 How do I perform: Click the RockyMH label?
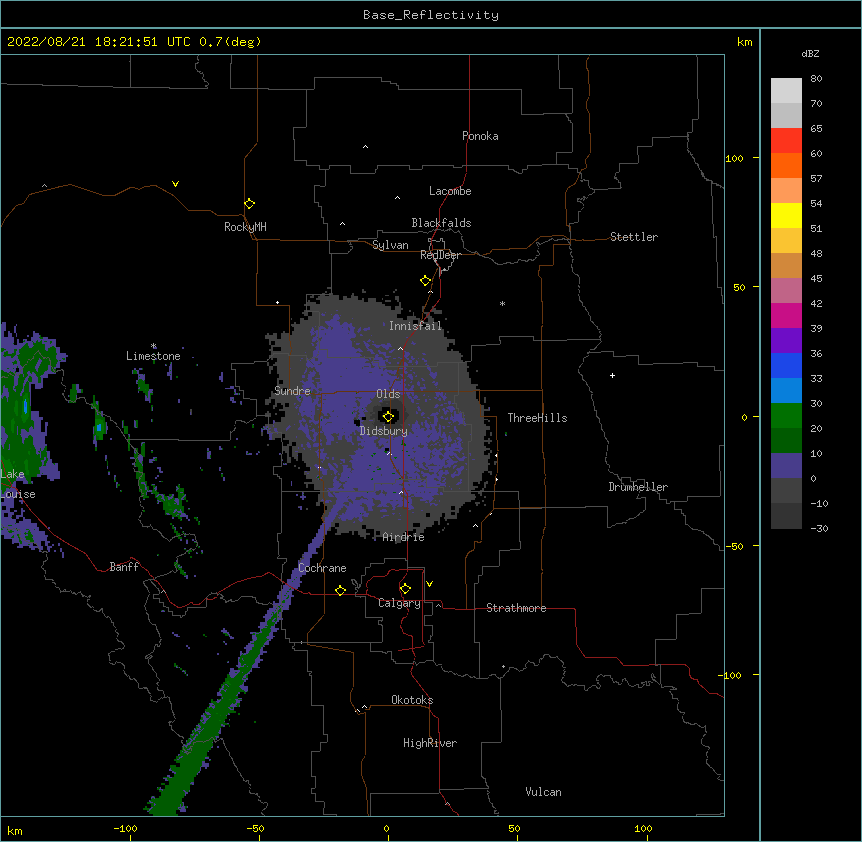[245, 227]
